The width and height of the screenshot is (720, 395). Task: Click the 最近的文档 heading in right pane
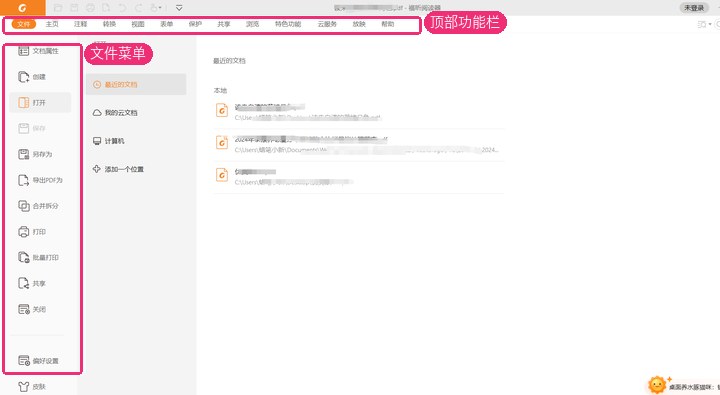229,61
